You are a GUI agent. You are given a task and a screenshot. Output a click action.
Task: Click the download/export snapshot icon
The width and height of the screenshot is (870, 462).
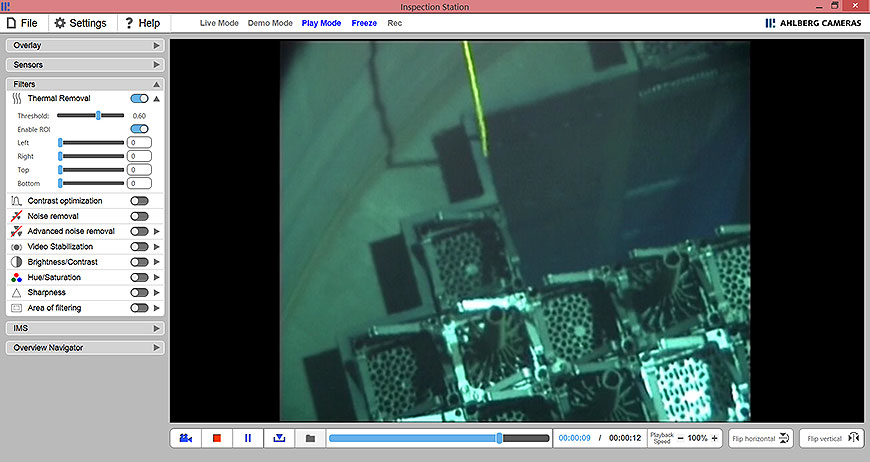(279, 438)
